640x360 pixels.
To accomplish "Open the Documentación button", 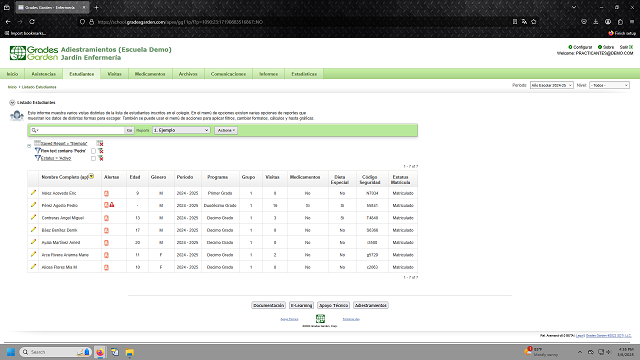I will tap(268, 305).
